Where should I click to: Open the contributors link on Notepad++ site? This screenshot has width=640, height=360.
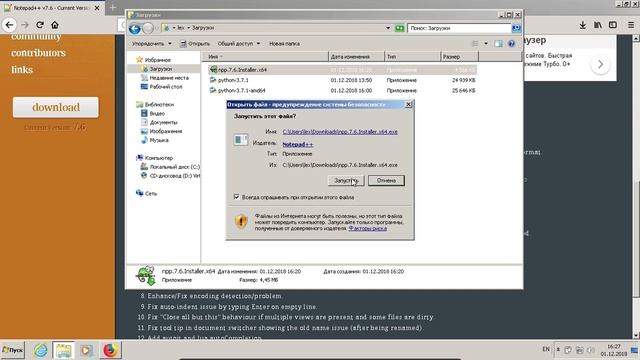click(38, 53)
